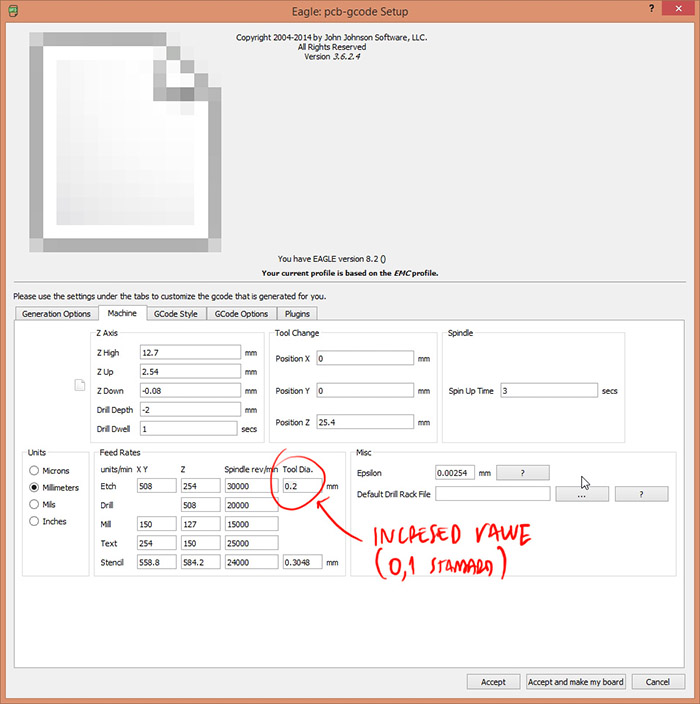Click the Stencil tool diameter field
The image size is (700, 704).
coord(303,562)
